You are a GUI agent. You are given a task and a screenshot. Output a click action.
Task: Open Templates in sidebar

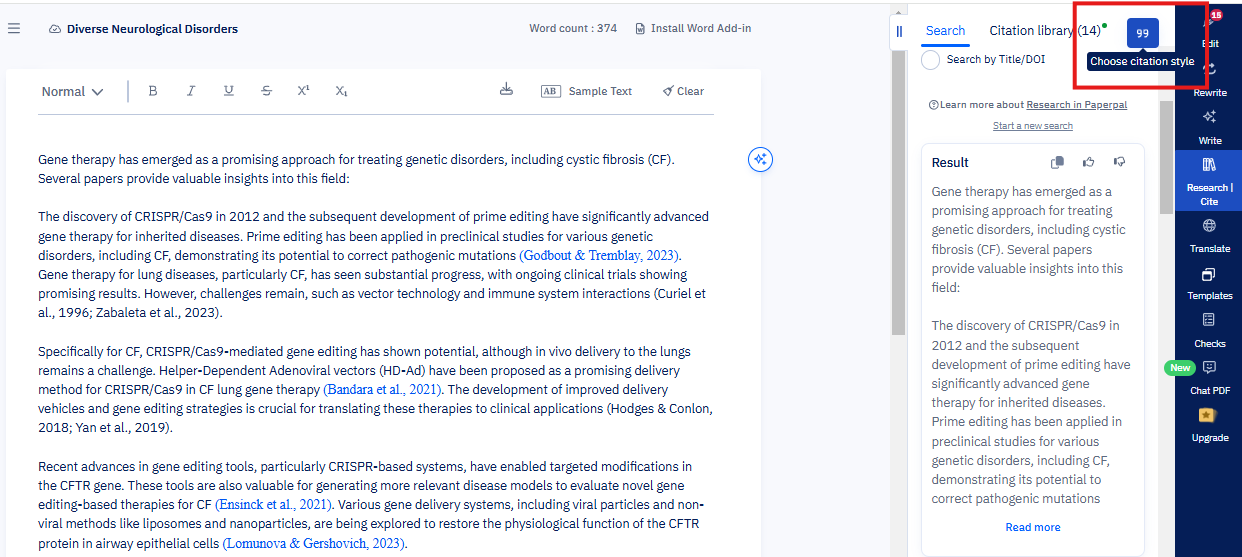click(x=1210, y=283)
